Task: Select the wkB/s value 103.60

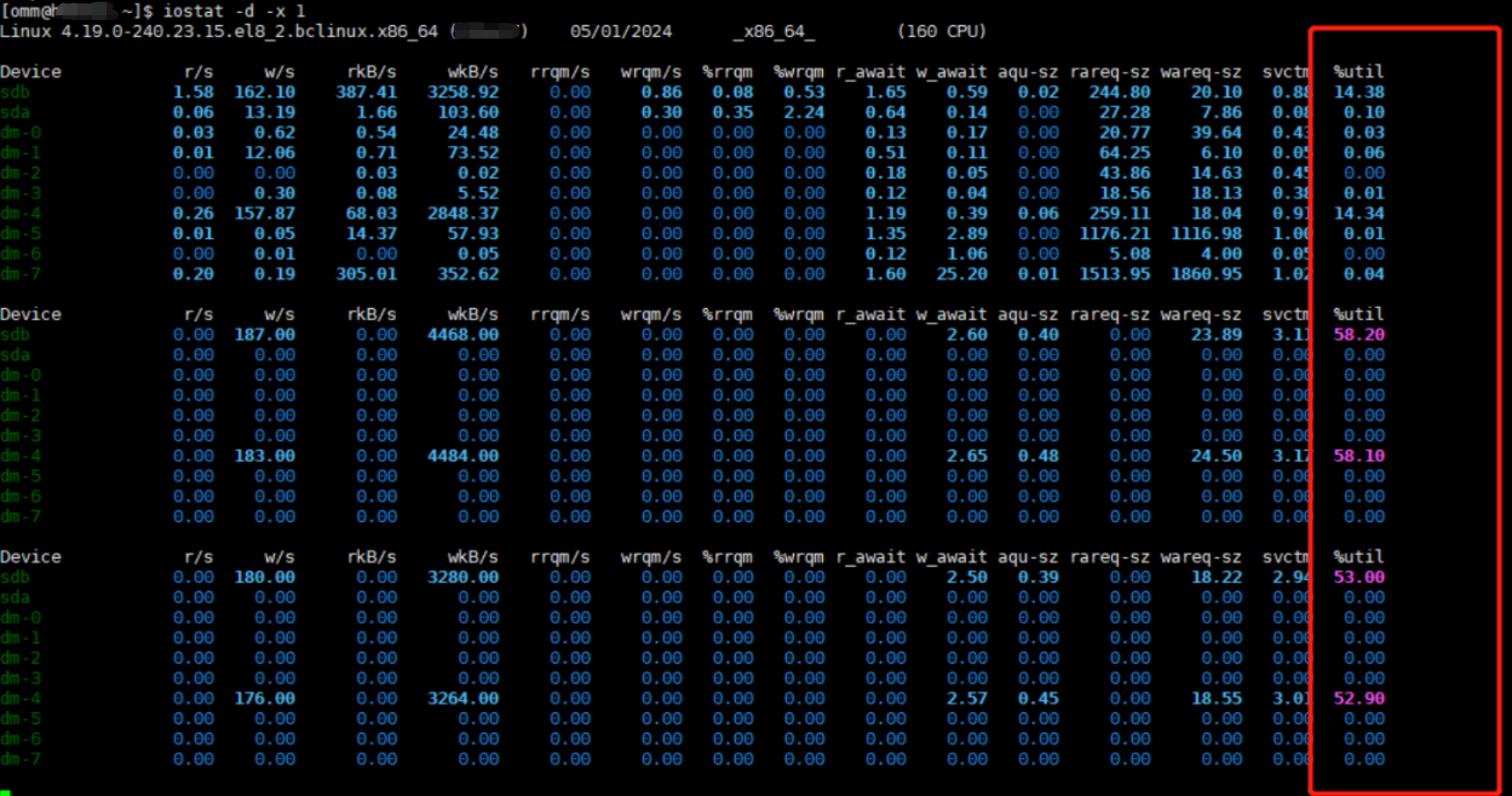Action: (468, 112)
